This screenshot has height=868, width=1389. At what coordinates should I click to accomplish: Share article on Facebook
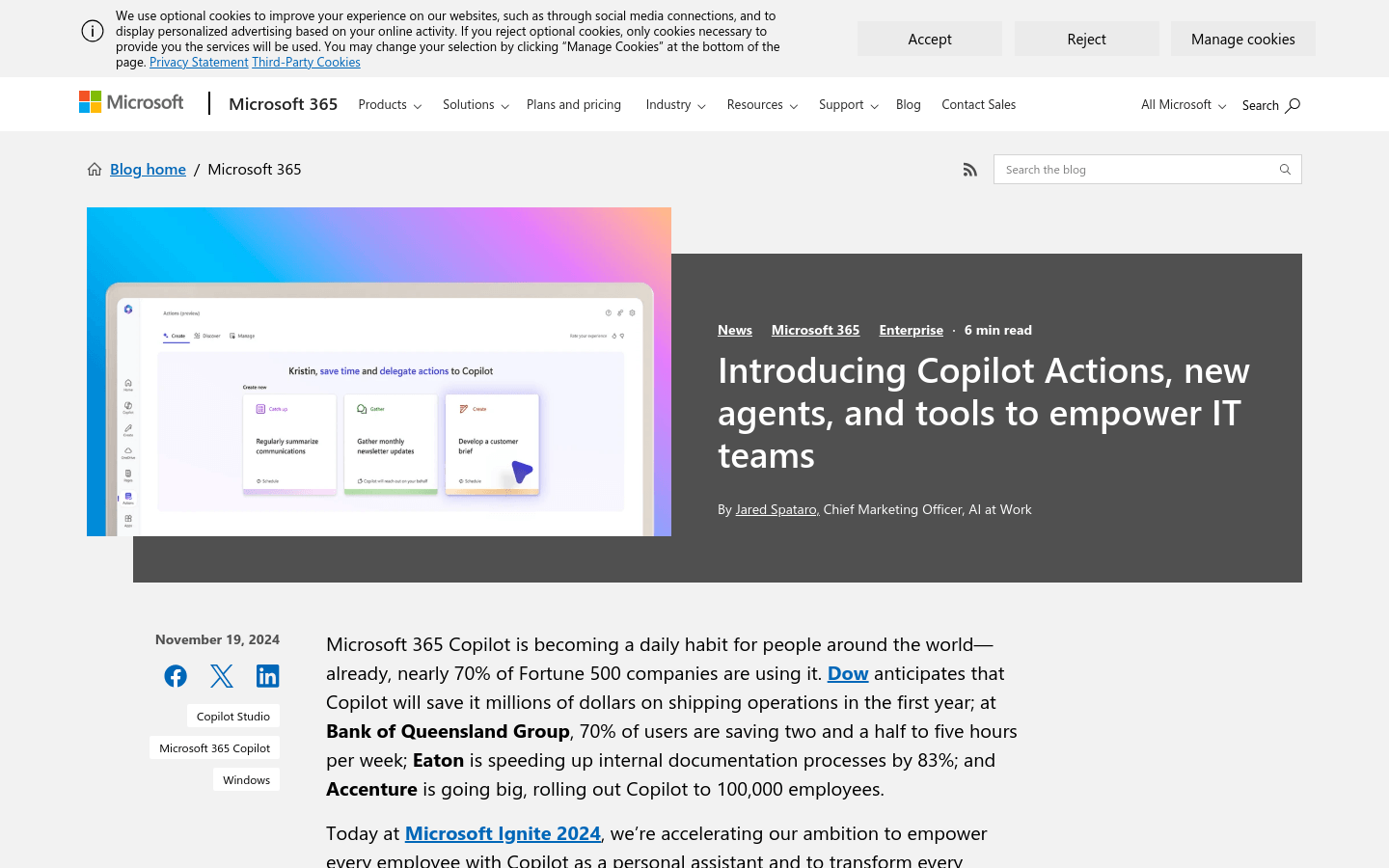[x=176, y=676]
